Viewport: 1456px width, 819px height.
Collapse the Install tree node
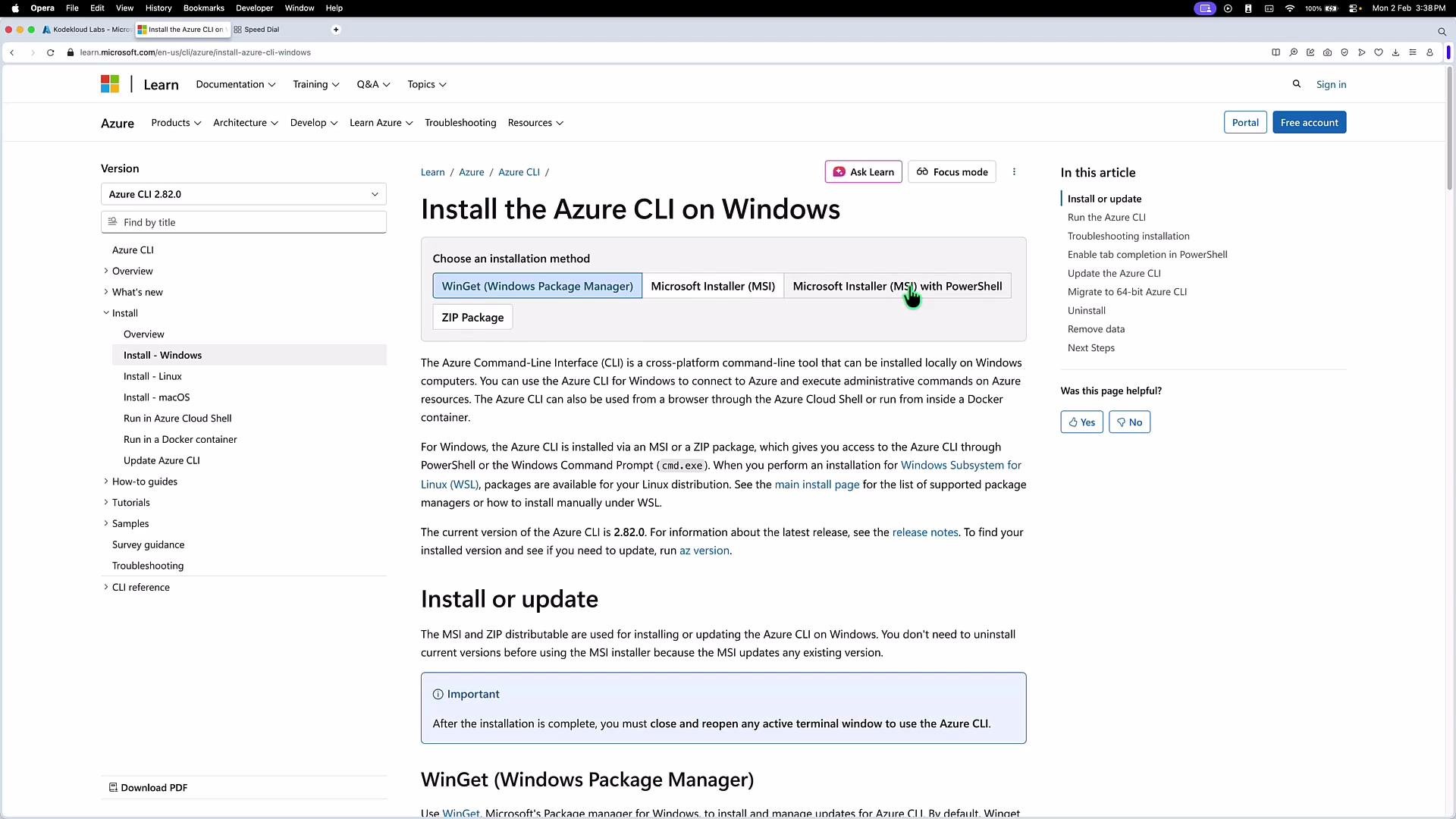(x=106, y=313)
